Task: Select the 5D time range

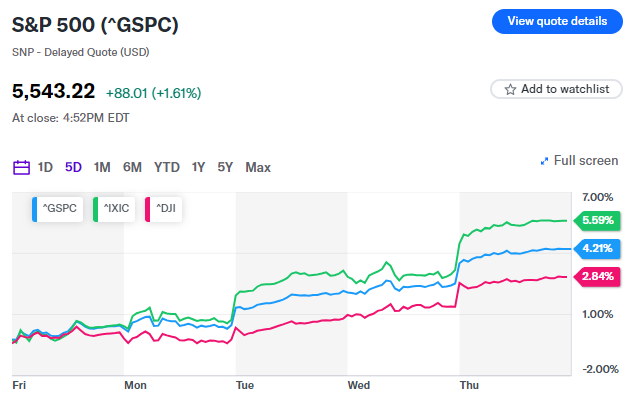Action: click(x=73, y=167)
